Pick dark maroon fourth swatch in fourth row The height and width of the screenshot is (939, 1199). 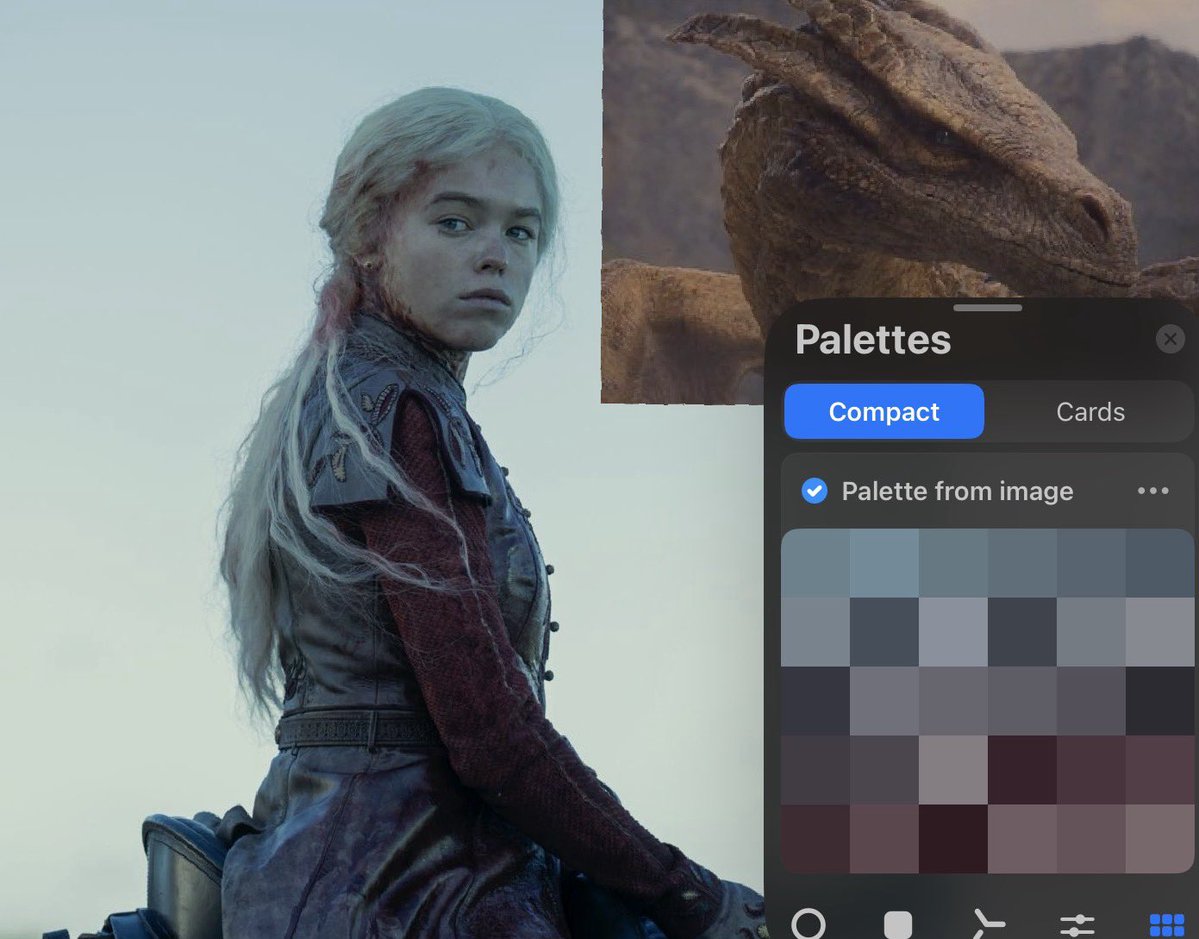1022,769
